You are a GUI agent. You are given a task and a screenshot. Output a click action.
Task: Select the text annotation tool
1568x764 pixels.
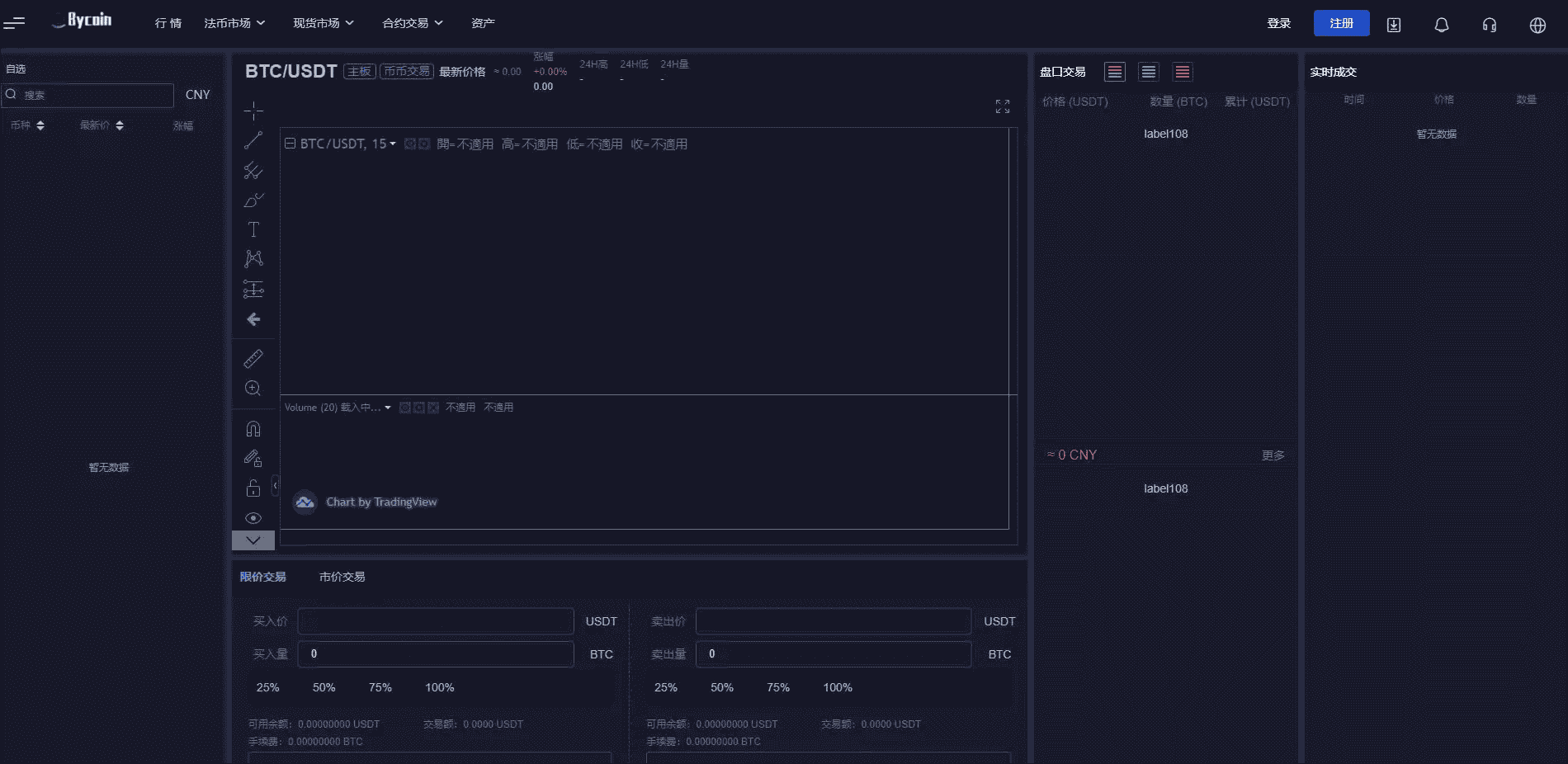pyautogui.click(x=253, y=229)
